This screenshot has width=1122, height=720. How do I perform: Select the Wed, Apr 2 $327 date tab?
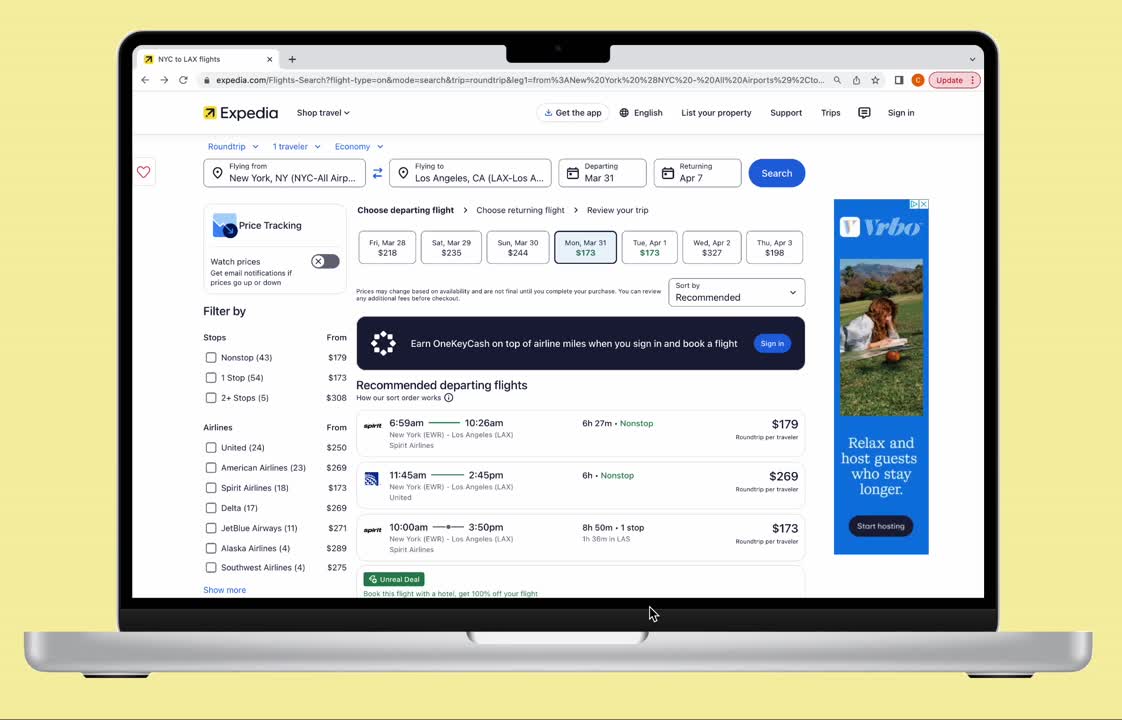click(712, 248)
